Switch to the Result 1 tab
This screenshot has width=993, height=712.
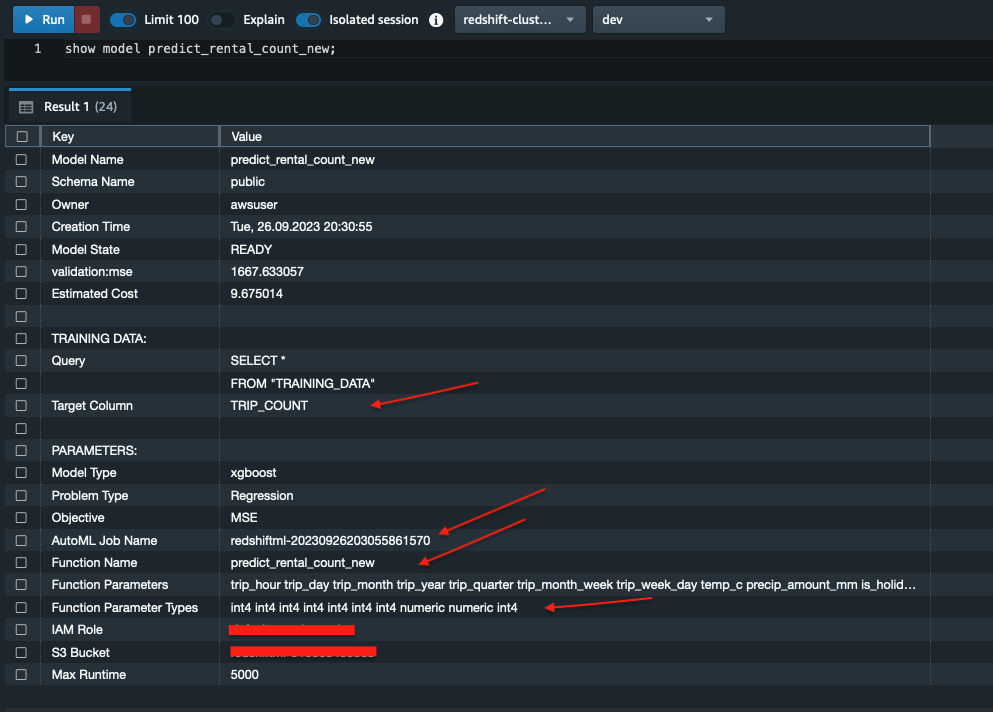(x=70, y=106)
